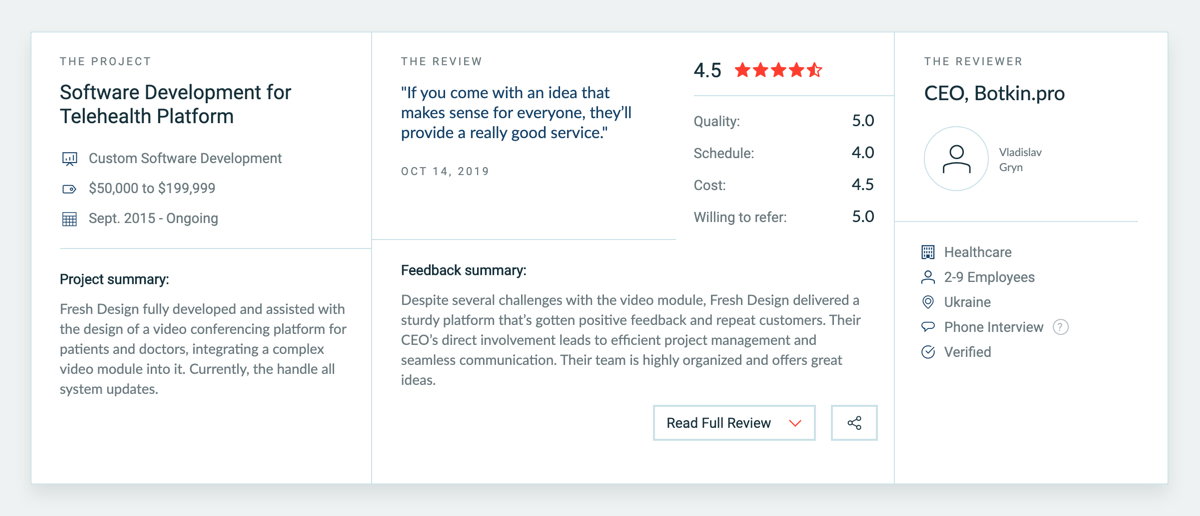Click the review quote text
1200x516 pixels.
pos(516,113)
